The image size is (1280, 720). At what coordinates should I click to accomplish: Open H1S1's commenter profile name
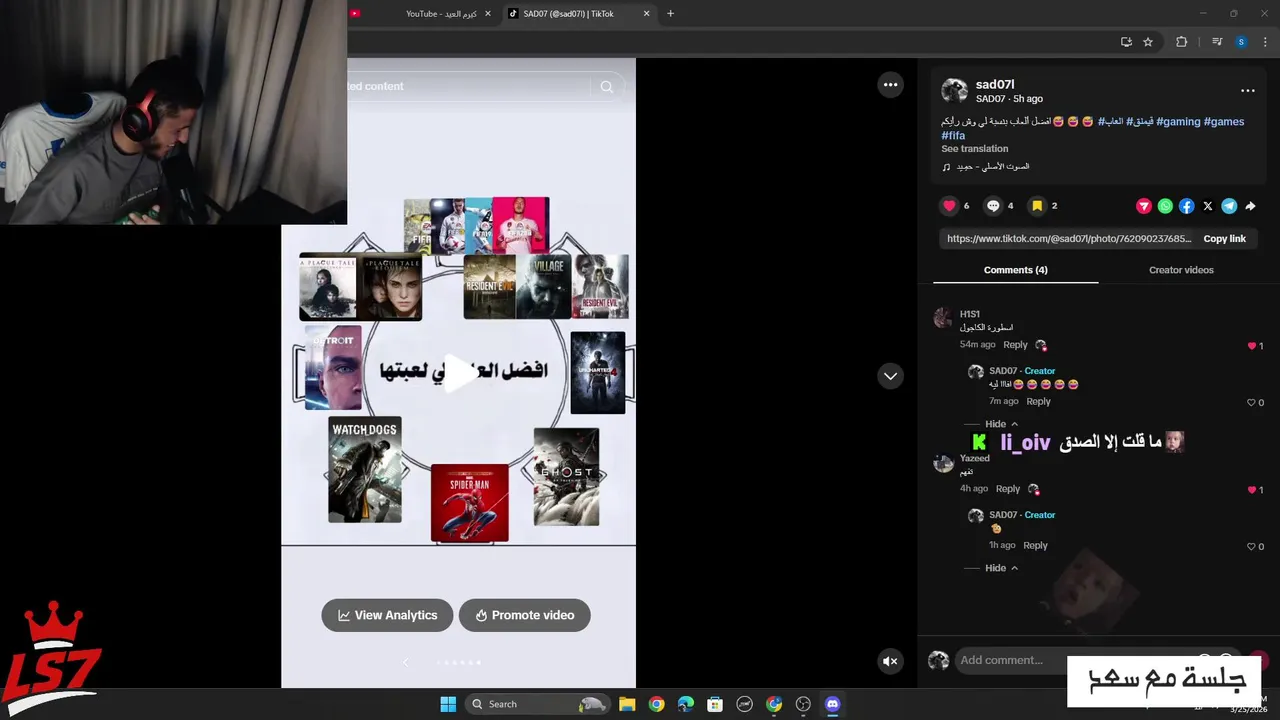click(x=970, y=314)
